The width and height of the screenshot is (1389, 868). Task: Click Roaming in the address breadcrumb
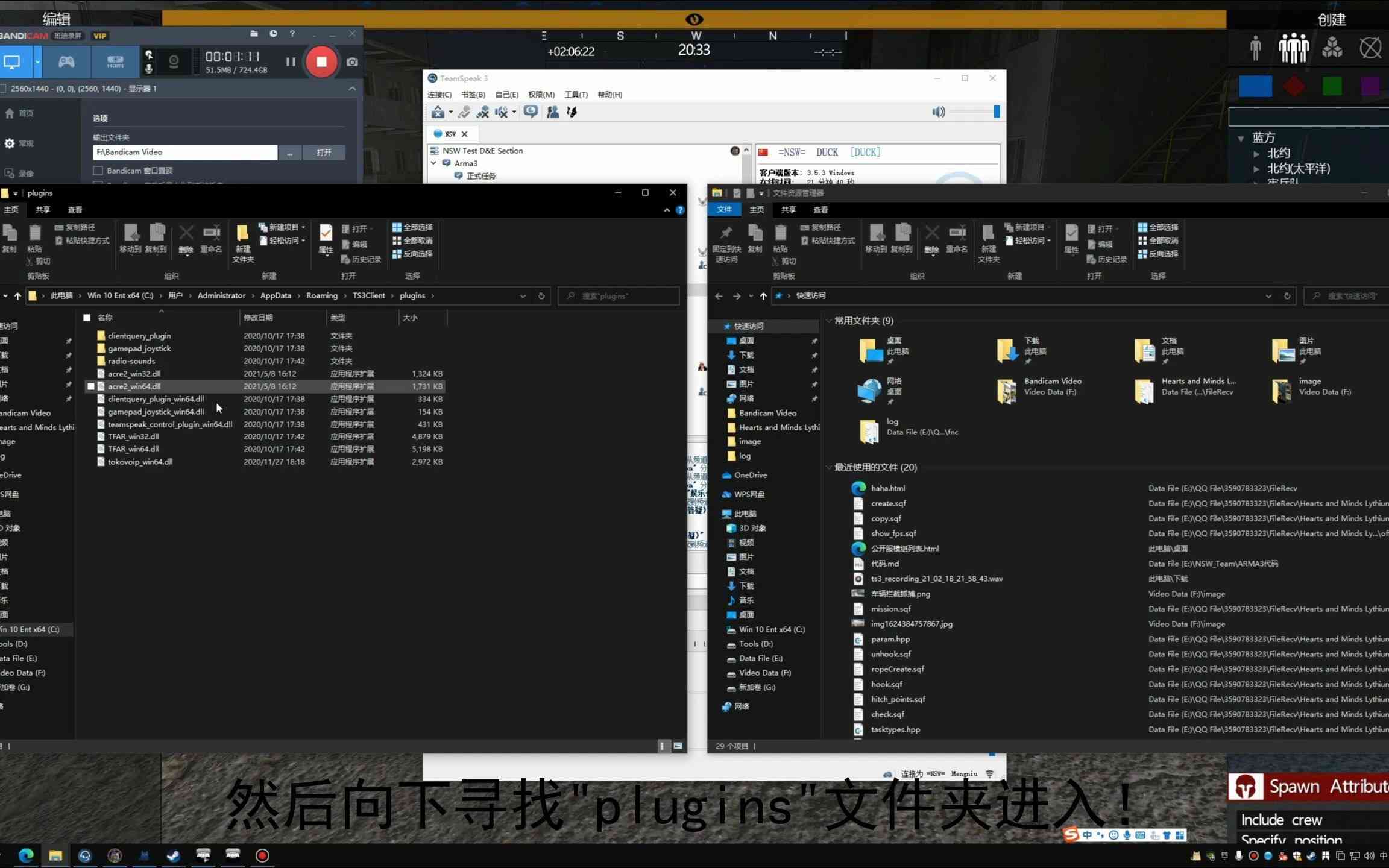(321, 295)
